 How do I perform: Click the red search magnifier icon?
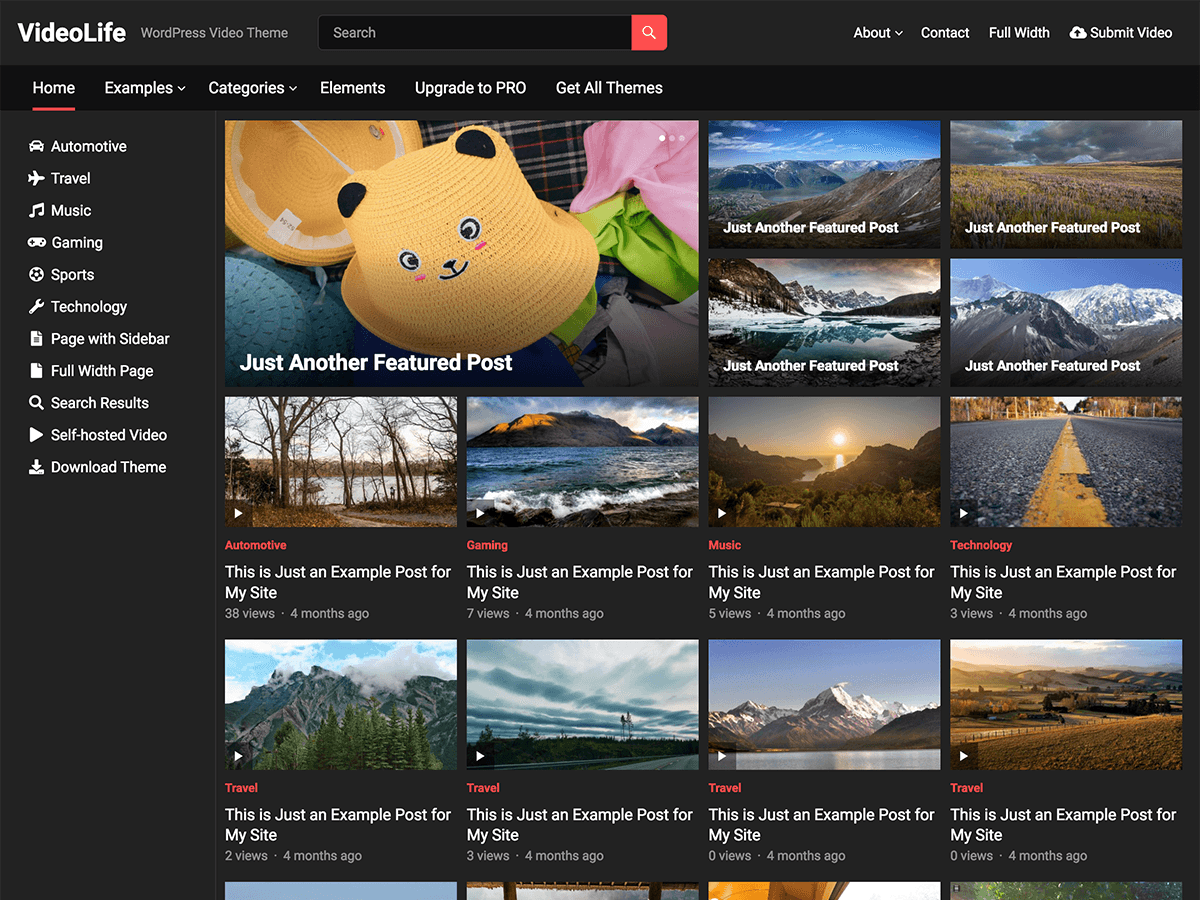pos(649,32)
